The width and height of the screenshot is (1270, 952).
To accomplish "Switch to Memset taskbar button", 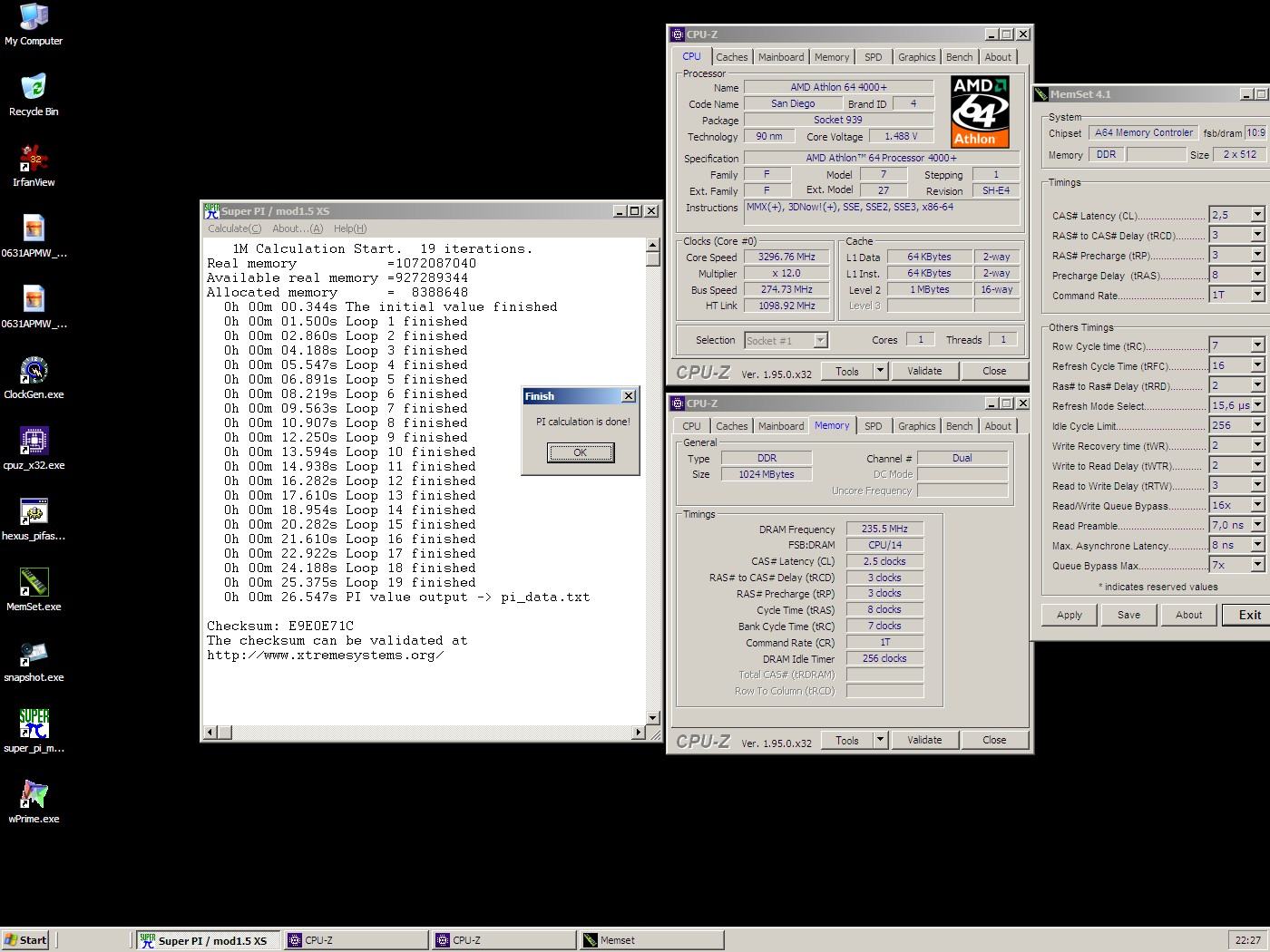I will point(651,940).
